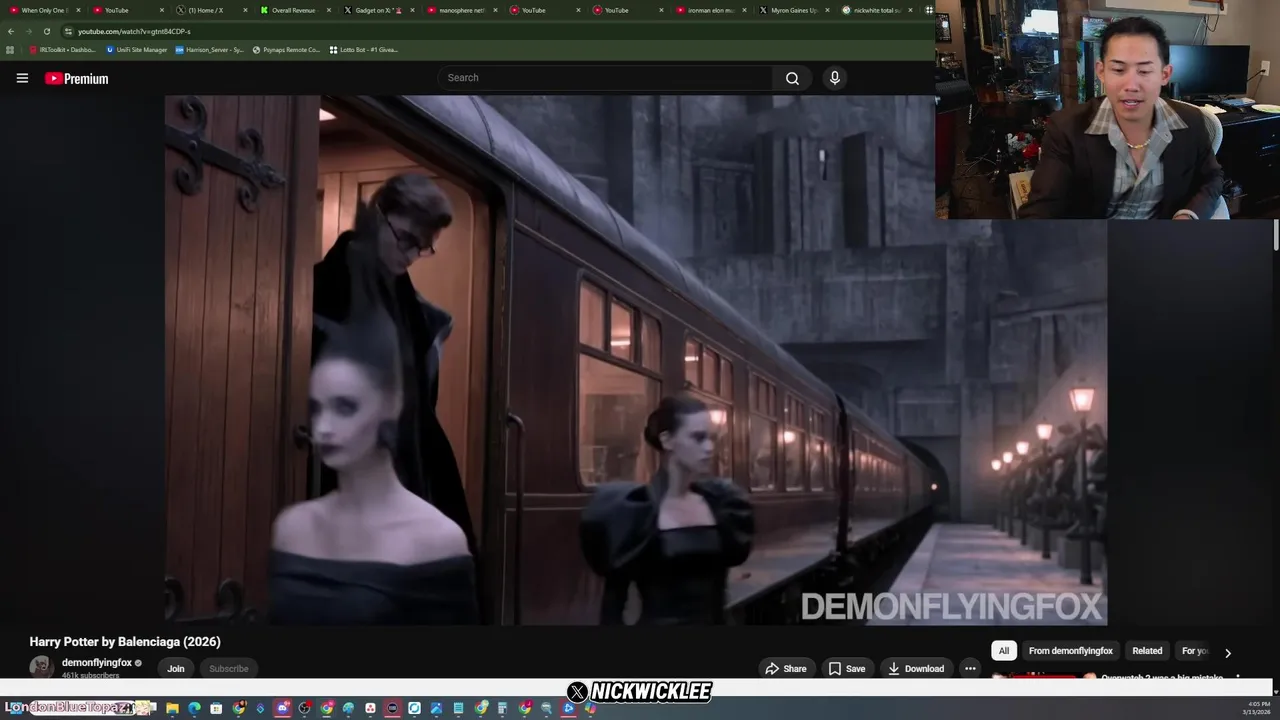Open the Overwatch 2 was a big mistake video
Image resolution: width=1280 pixels, height=720 pixels.
pyautogui.click(x=1160, y=678)
